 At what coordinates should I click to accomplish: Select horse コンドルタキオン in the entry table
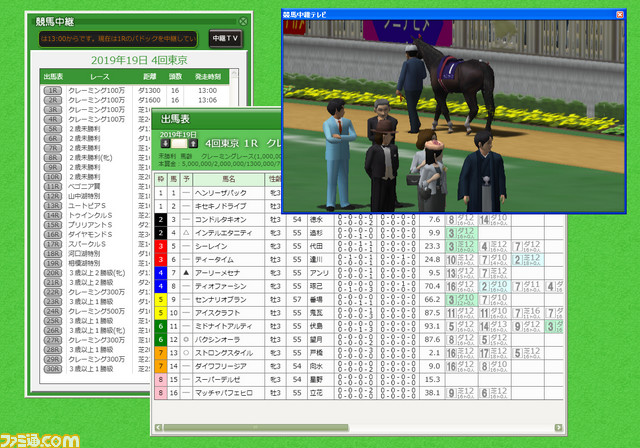(222, 218)
